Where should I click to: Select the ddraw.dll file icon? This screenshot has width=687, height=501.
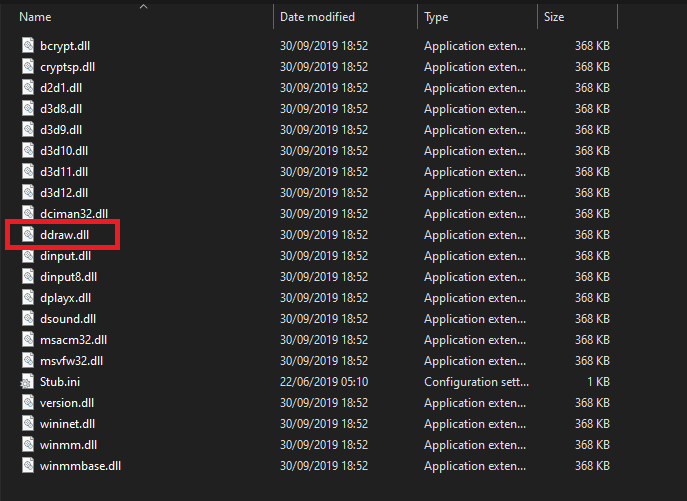click(x=28, y=234)
